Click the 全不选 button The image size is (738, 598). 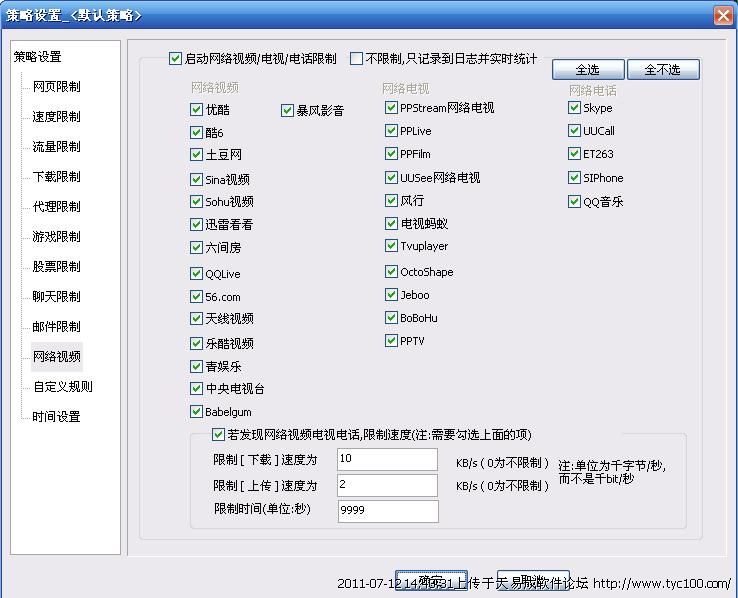coord(663,70)
